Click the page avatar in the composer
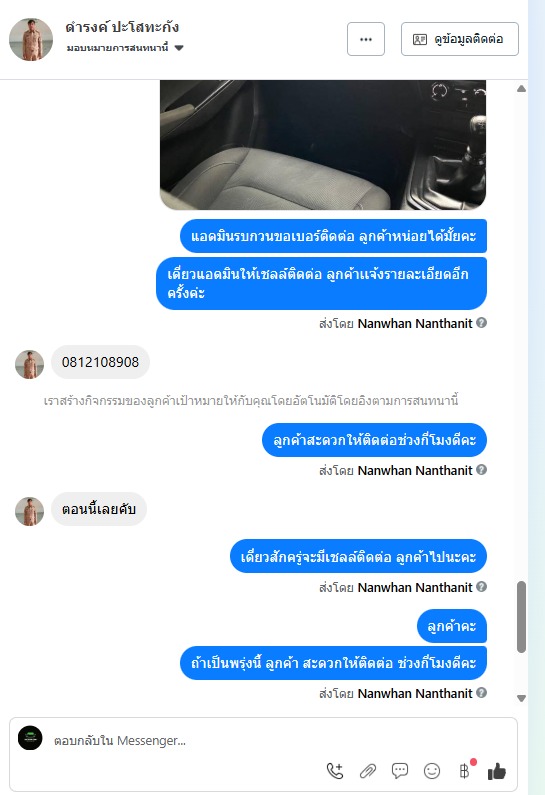The image size is (545, 795). 30,738
